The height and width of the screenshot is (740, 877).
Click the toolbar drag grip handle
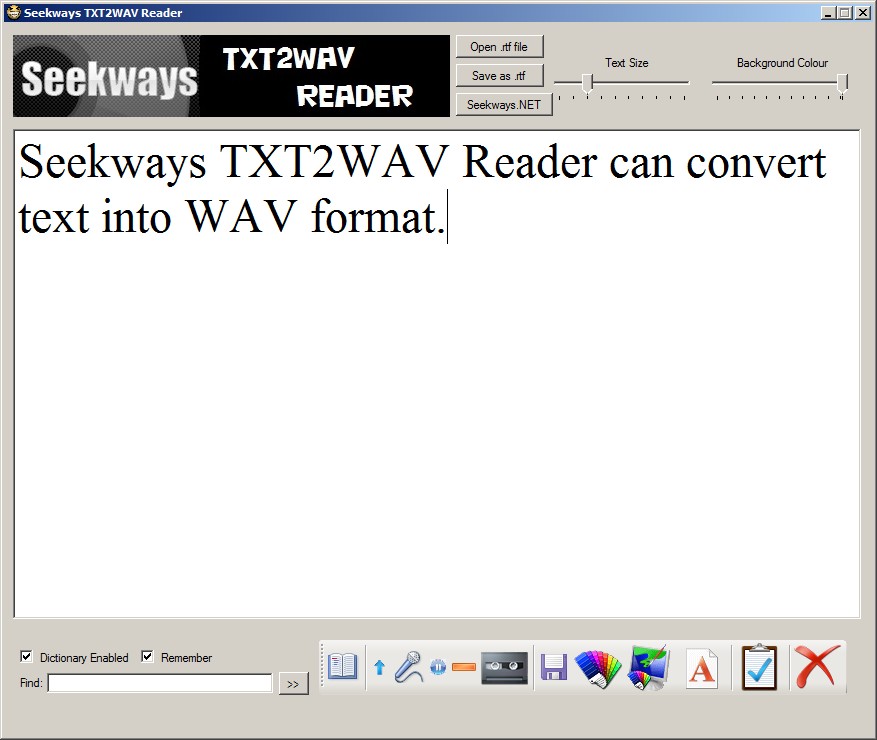(322, 666)
